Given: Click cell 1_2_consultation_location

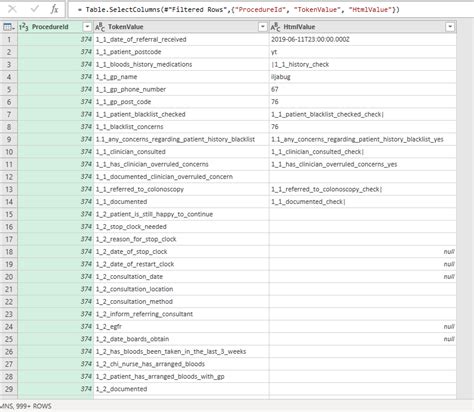Looking at the screenshot, I should pyautogui.click(x=181, y=289).
